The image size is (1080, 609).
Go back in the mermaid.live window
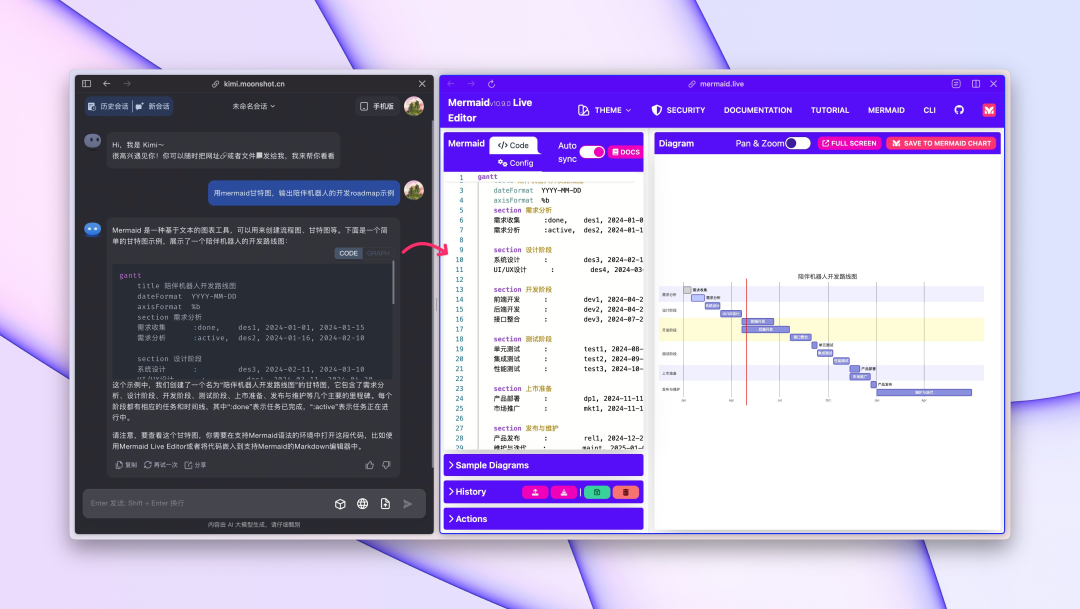pos(451,84)
